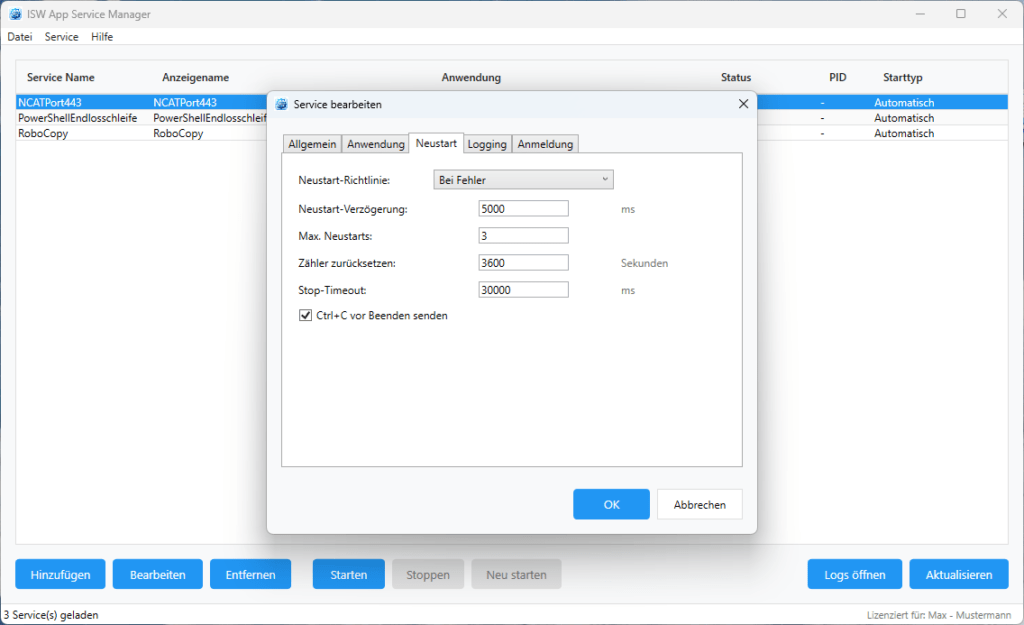The width and height of the screenshot is (1024, 625).
Task: Open the Datei menu
Action: tap(19, 36)
